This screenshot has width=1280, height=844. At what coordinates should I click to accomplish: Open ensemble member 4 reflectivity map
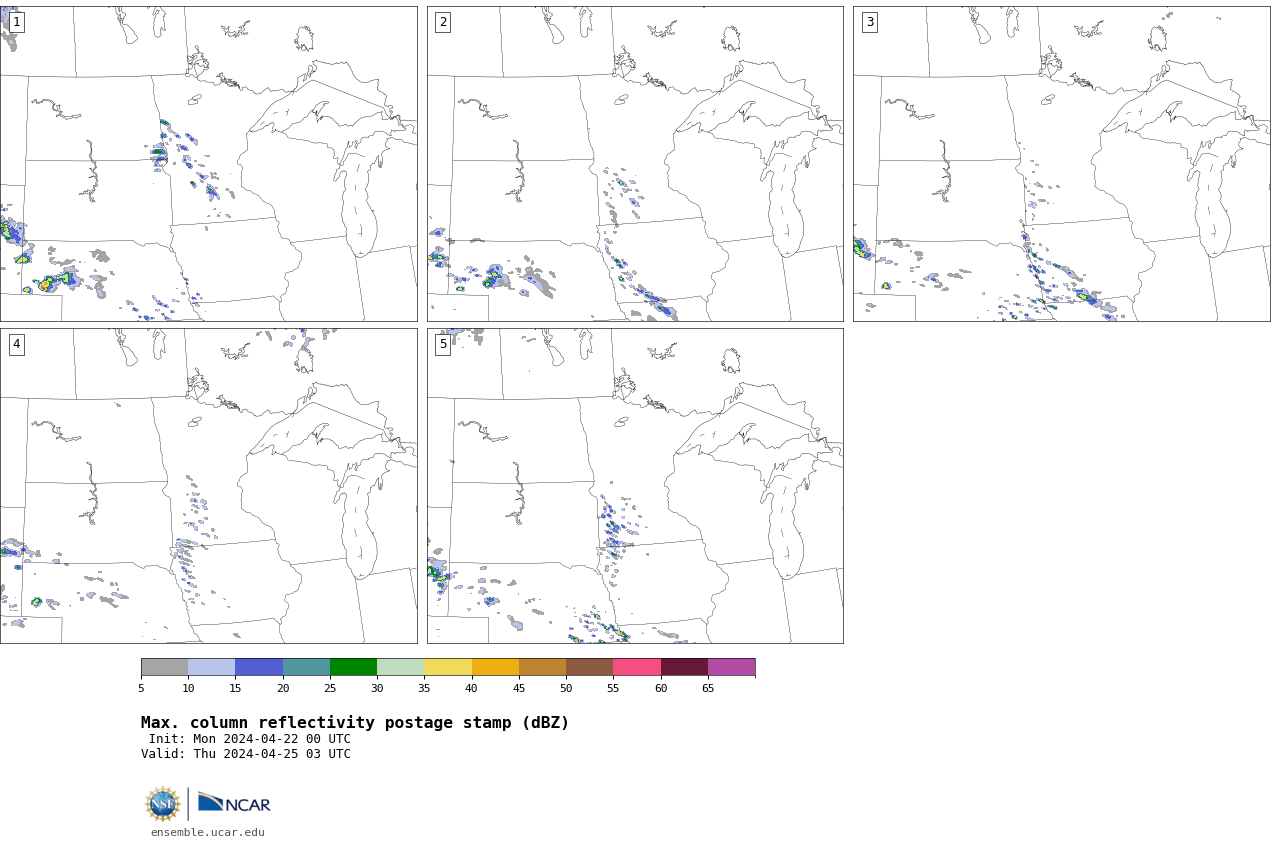point(208,486)
